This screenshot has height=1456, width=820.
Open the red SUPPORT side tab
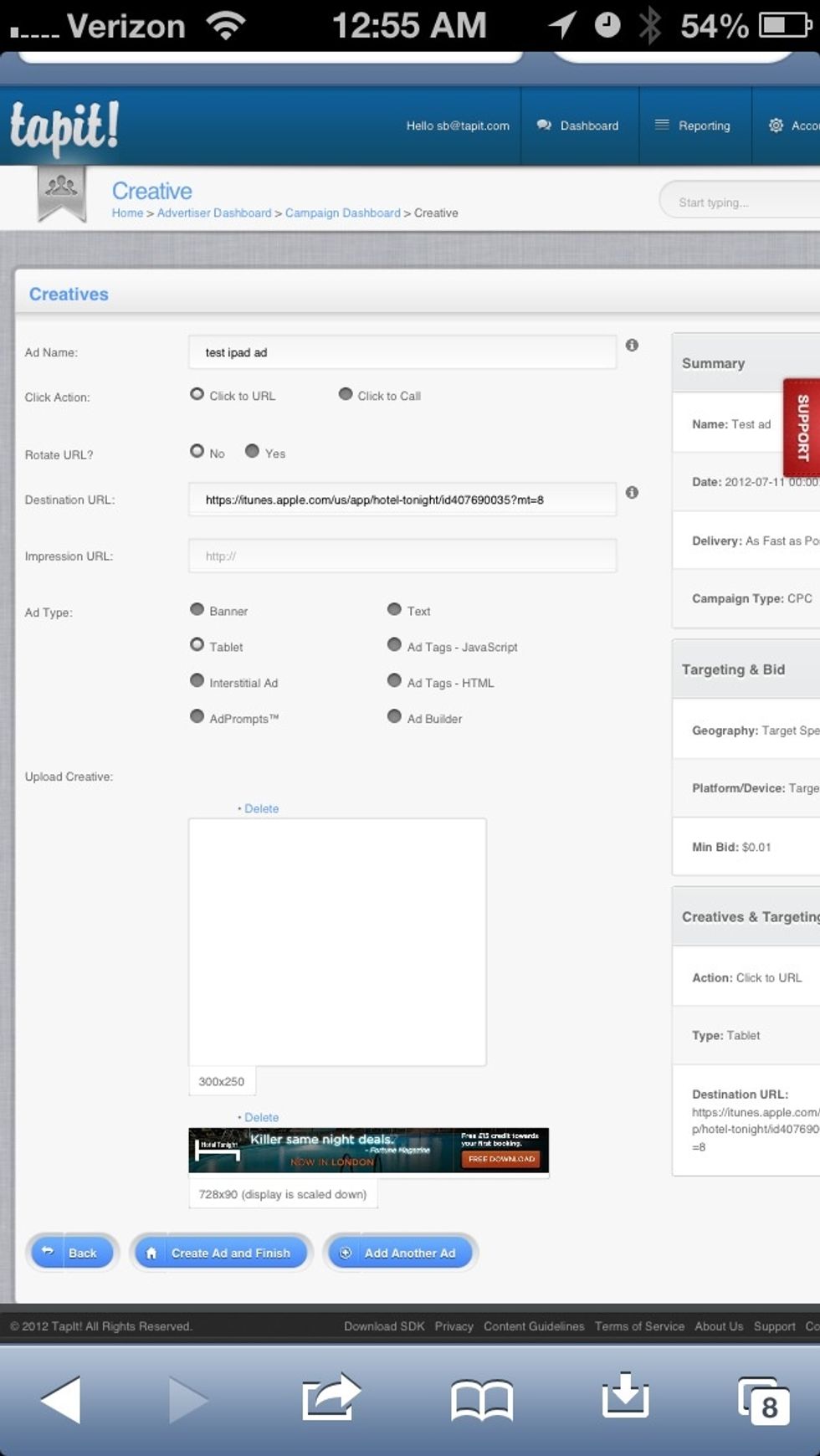pyautogui.click(x=802, y=428)
